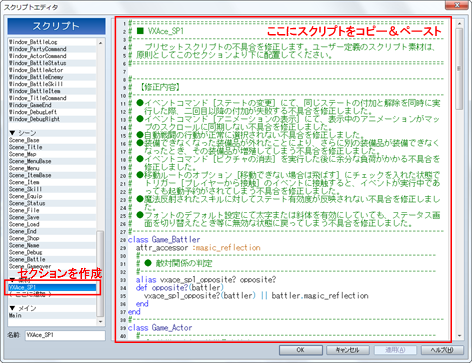Click the 'alias vxace_sp1_opposite? opposite?' line
The height and width of the screenshot is (363, 472).
click(x=206, y=280)
